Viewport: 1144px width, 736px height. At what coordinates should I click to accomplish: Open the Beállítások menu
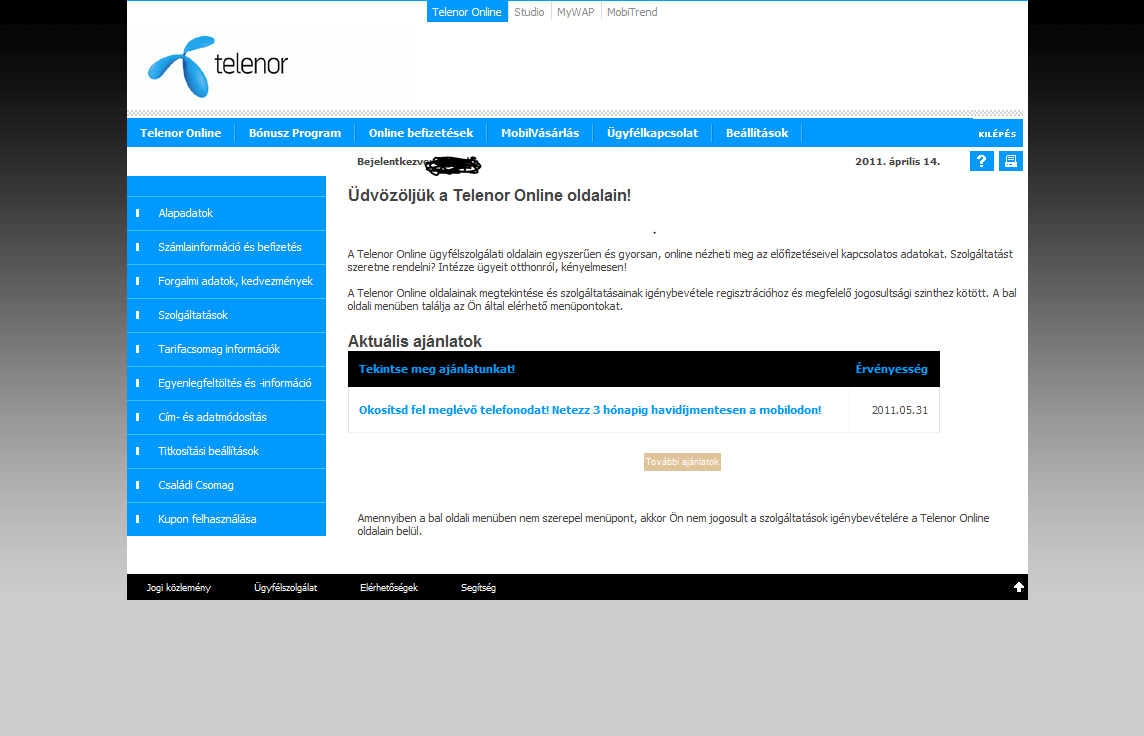click(757, 133)
